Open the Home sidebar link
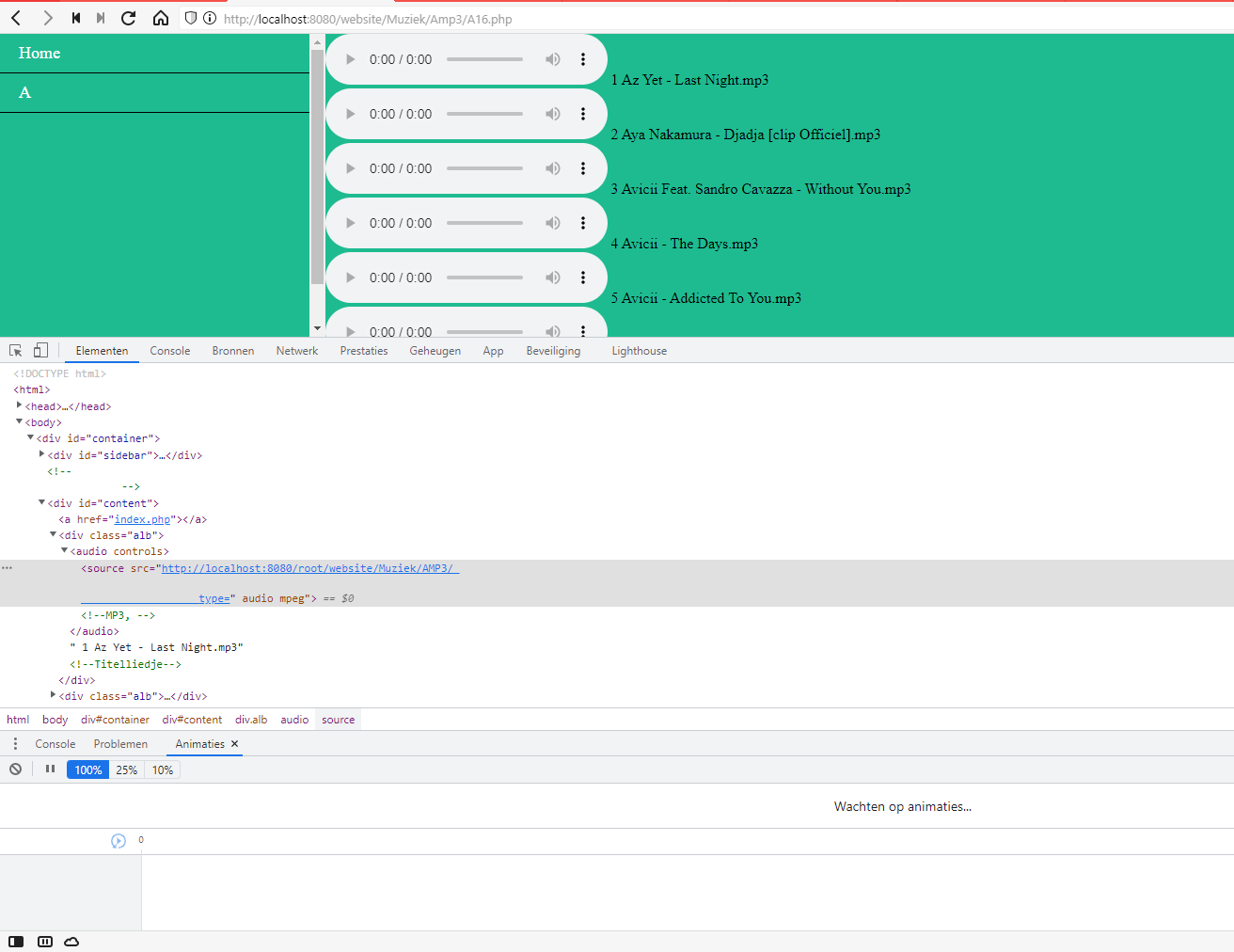The height and width of the screenshot is (952, 1234). [40, 54]
